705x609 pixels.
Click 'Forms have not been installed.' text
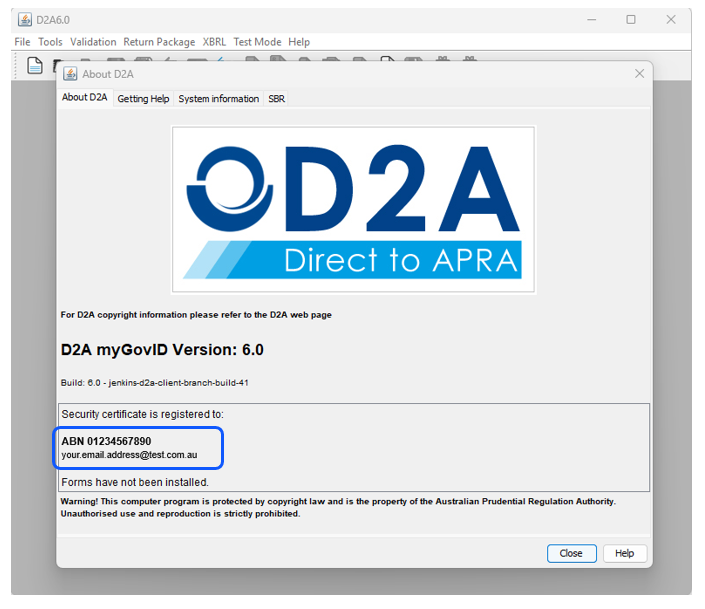pos(135,482)
